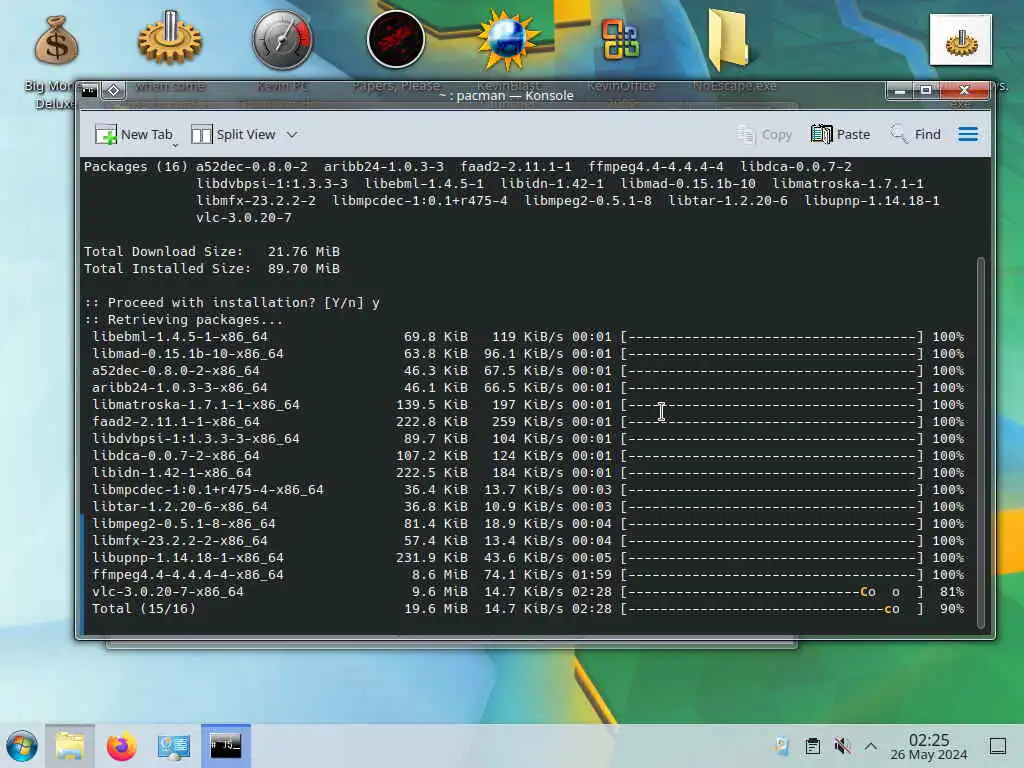Click the libmpcdec-1:0.1+r475-4-x86_64 line

pos(528,490)
